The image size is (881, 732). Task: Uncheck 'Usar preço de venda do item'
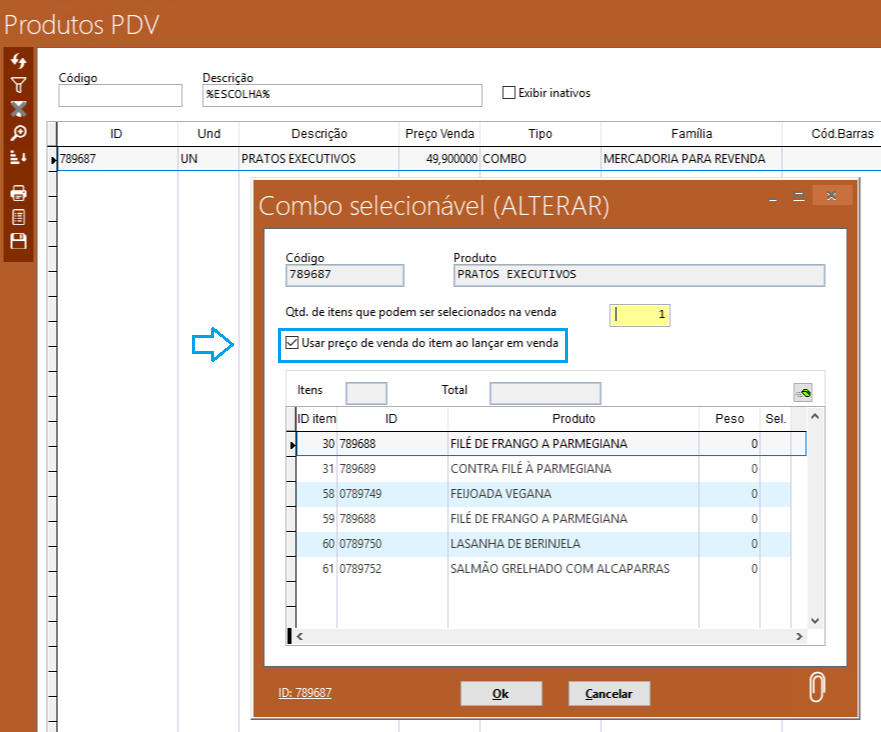[292, 343]
